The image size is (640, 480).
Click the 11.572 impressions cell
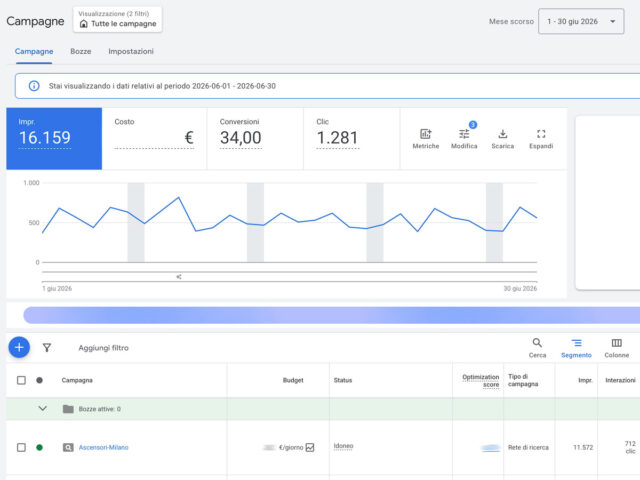(583, 447)
